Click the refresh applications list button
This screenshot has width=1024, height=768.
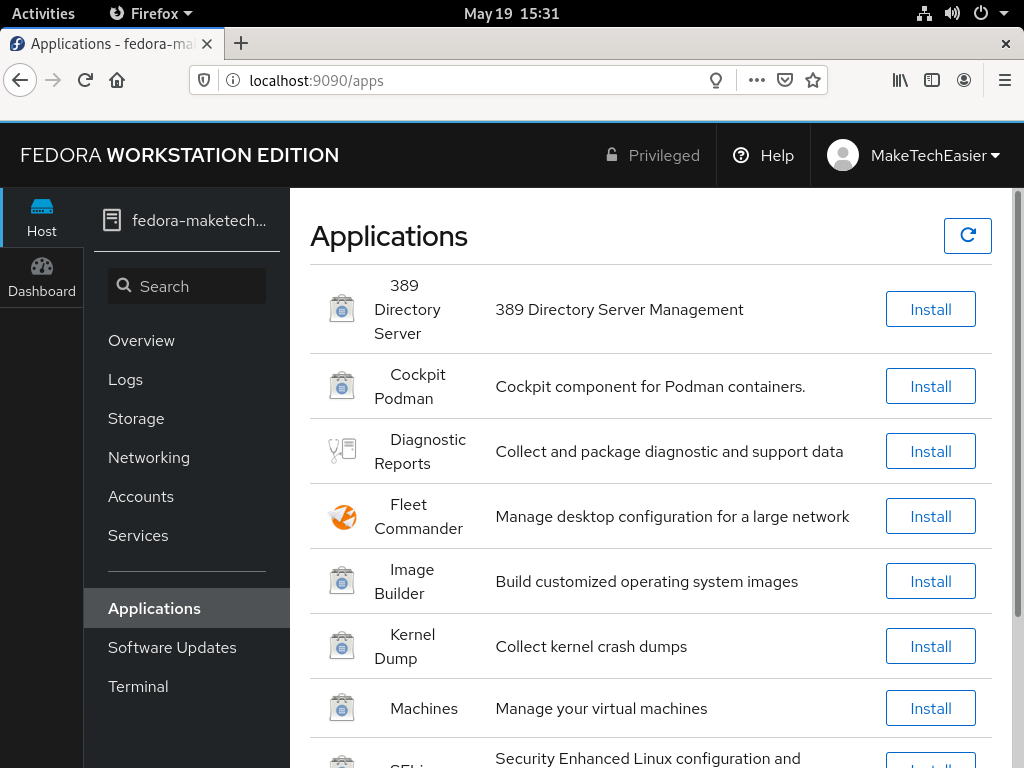(967, 235)
